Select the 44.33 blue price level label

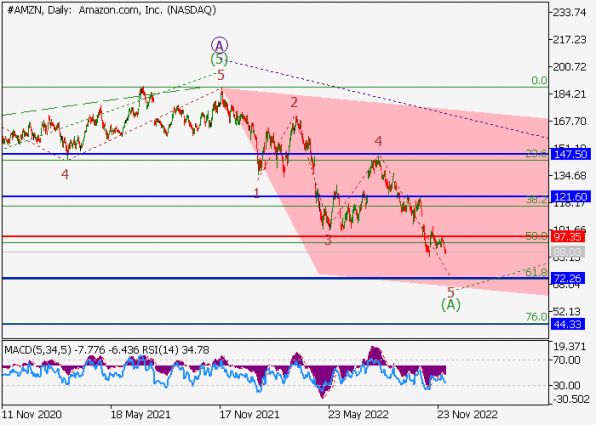567,324
